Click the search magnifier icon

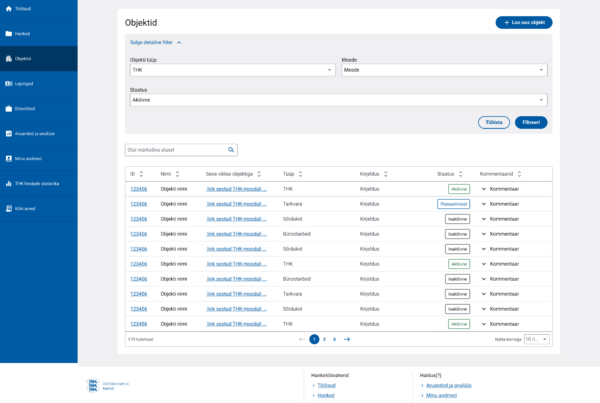231,150
